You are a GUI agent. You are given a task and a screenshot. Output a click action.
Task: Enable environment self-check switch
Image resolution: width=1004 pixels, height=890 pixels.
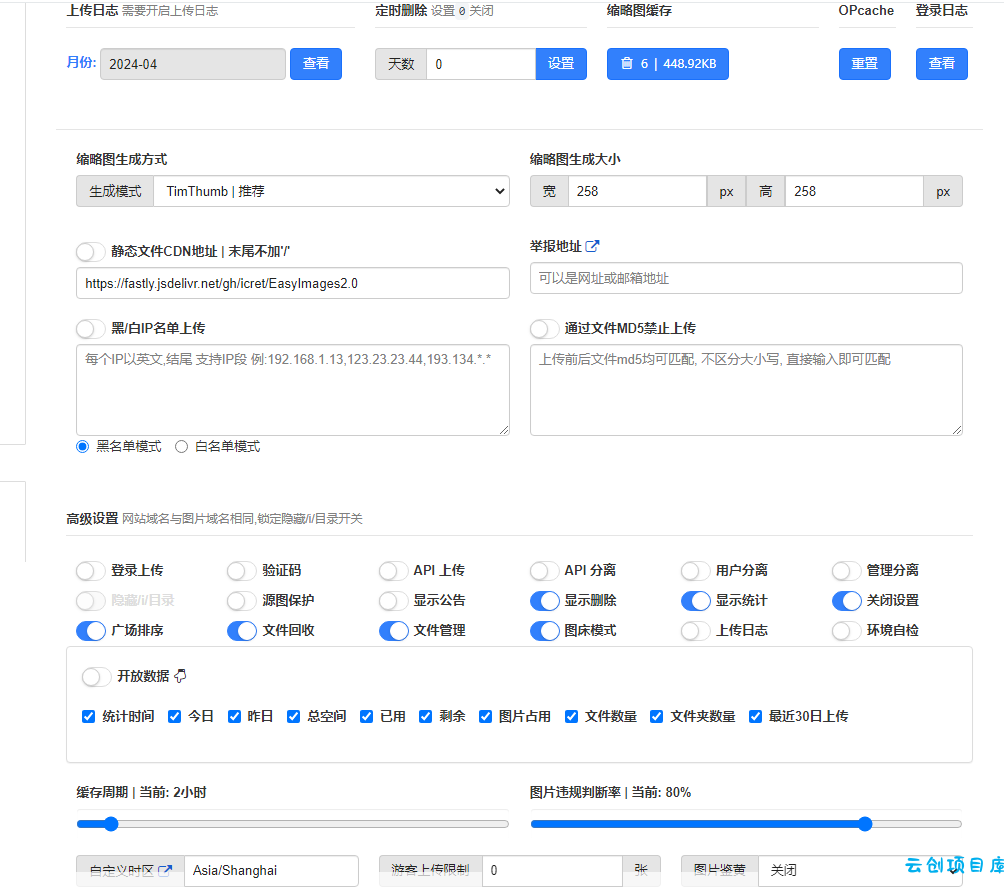pyautogui.click(x=846, y=631)
